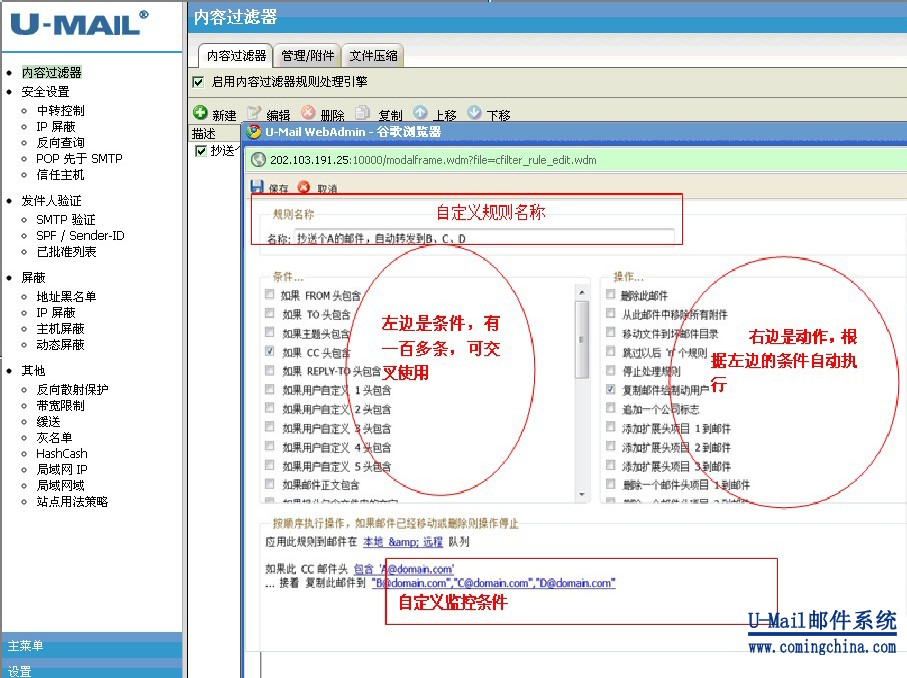
Task: Switch to the 管理/附件 tab
Action: (307, 55)
